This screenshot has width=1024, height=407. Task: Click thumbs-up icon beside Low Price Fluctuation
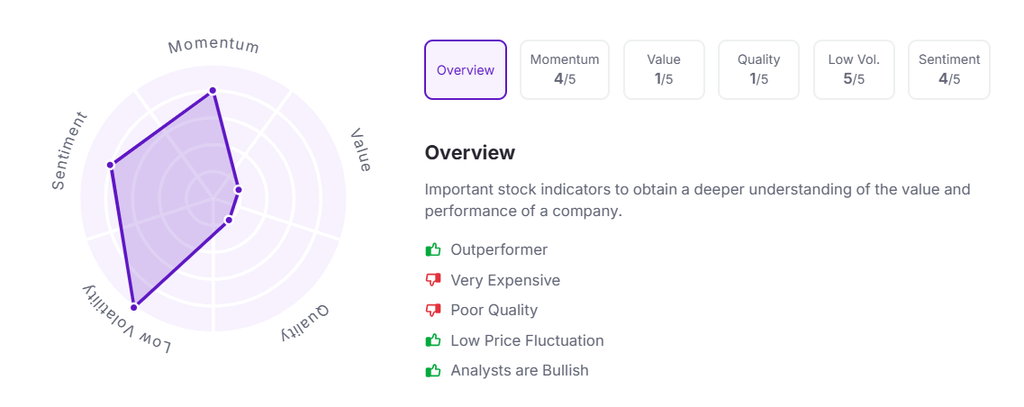(x=433, y=340)
